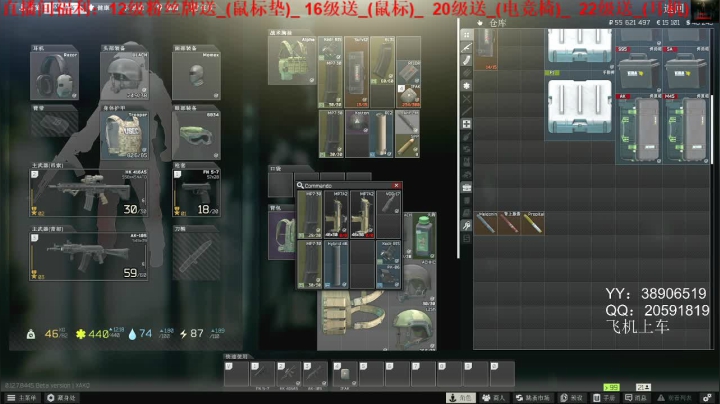Viewport: 720px width, 404px height.
Task: Filter stash by weapons using rifle icon
Action: (x=467, y=48)
